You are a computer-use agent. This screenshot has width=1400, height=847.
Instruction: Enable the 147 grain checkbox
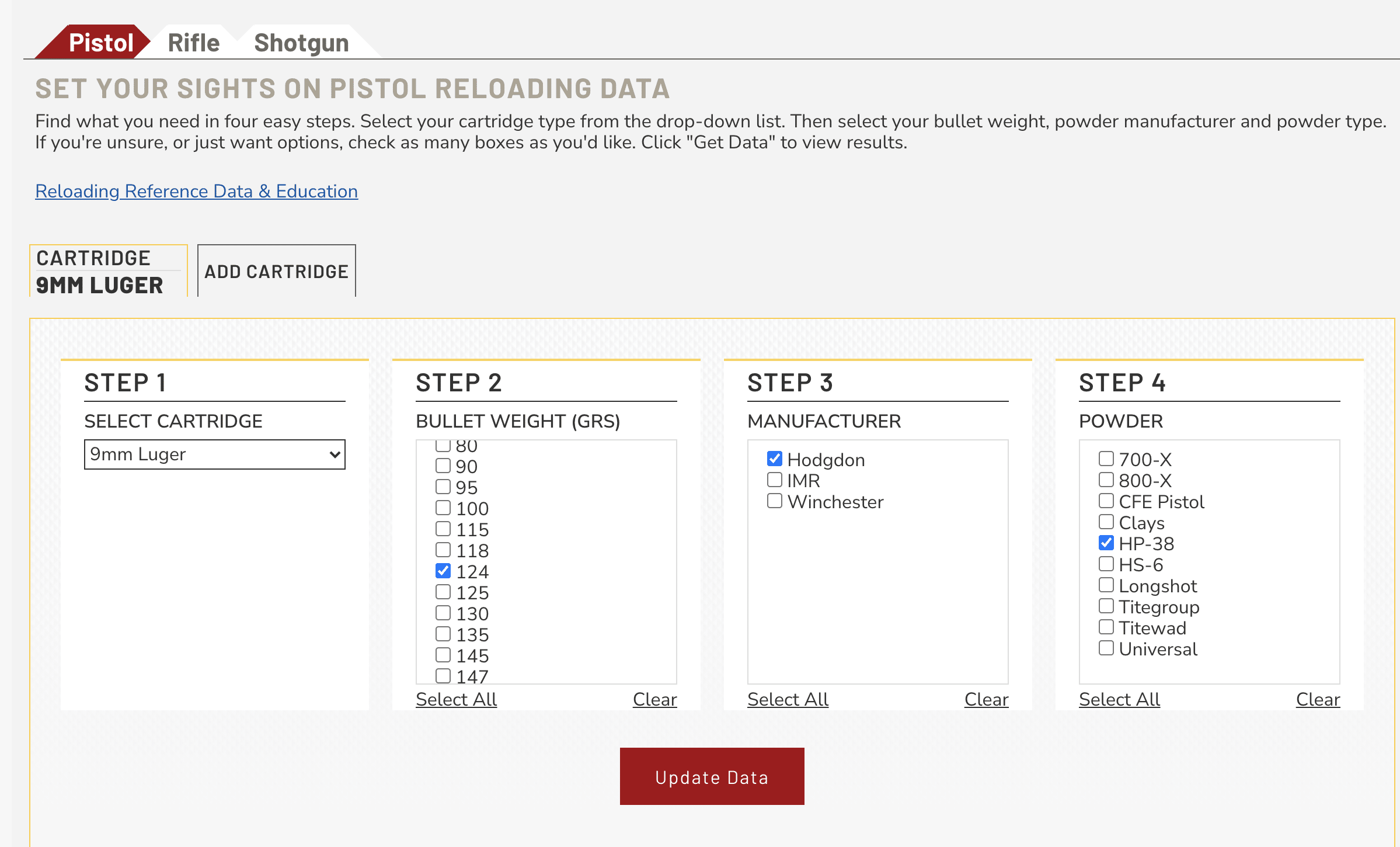coord(443,676)
